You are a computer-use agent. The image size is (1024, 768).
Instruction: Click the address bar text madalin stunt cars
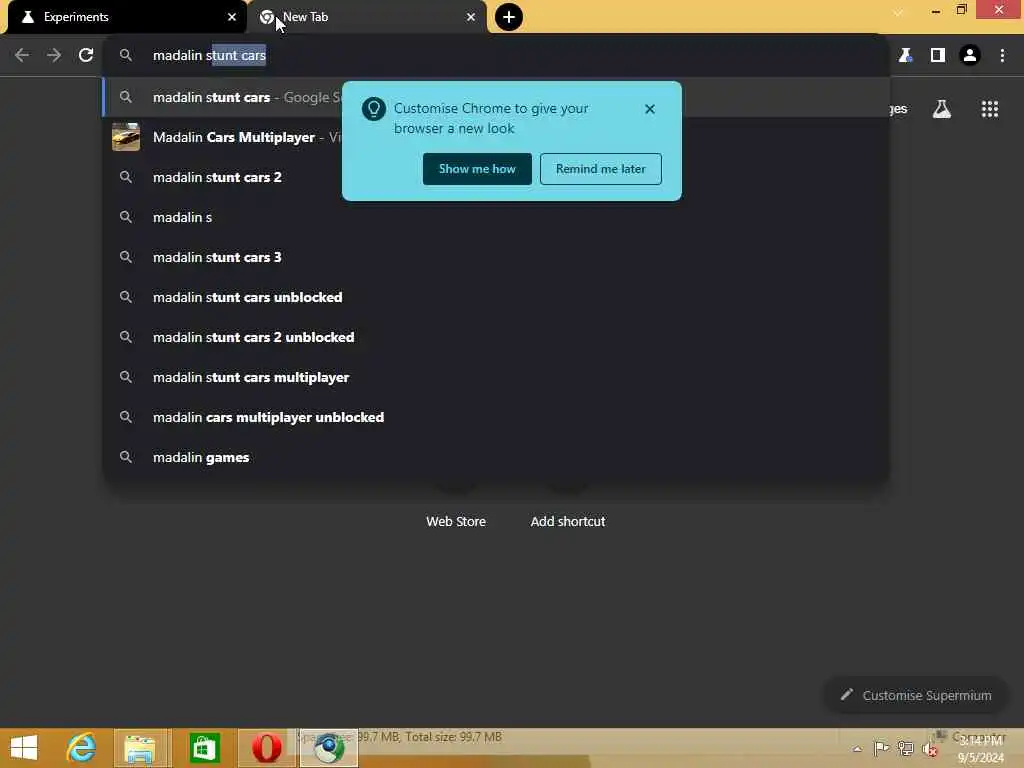209,56
